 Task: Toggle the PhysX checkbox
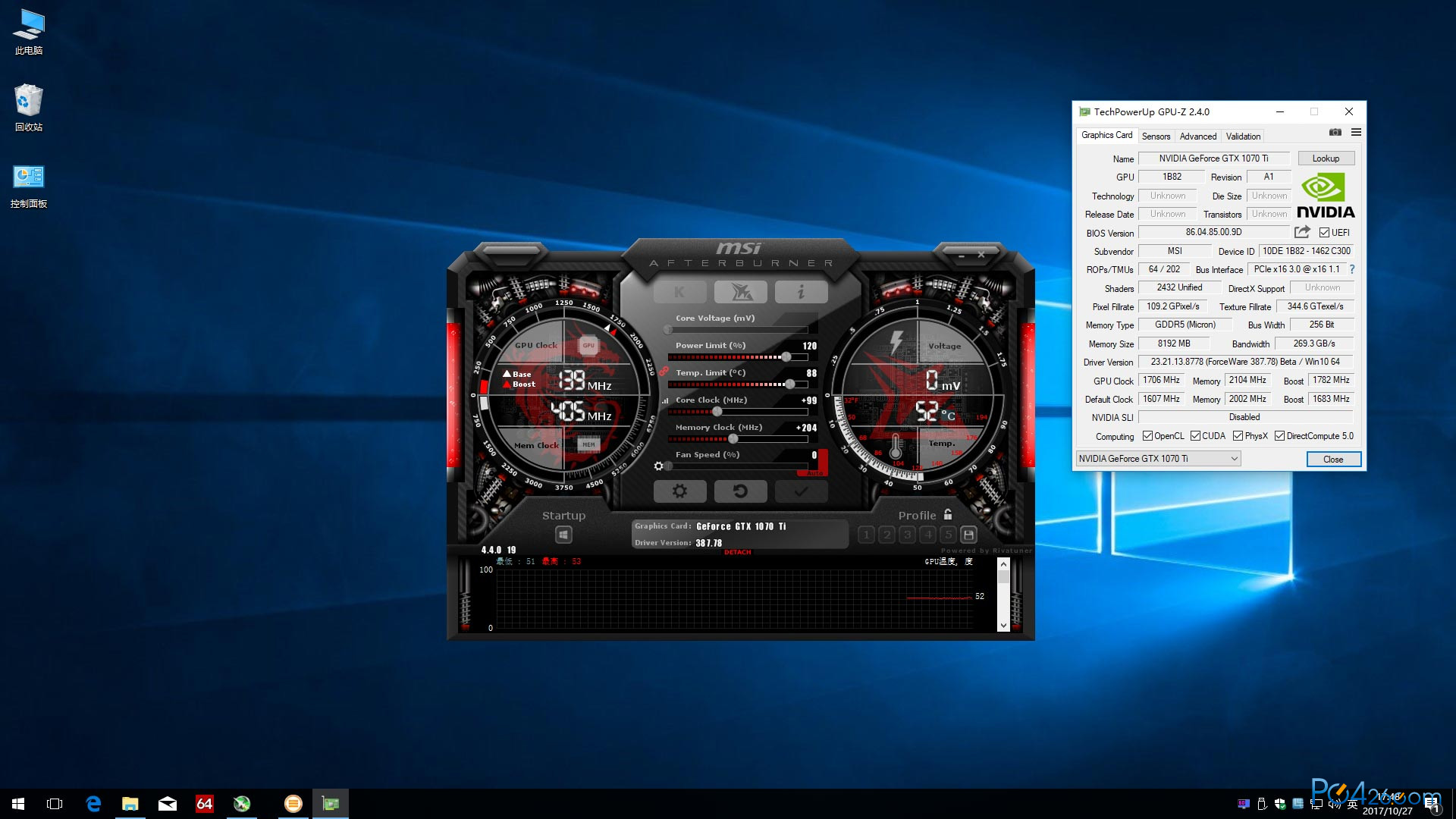(x=1238, y=436)
